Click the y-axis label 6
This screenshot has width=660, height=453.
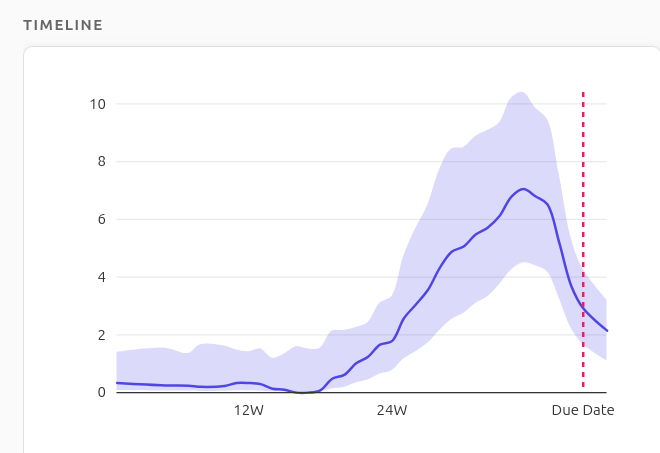pos(101,219)
